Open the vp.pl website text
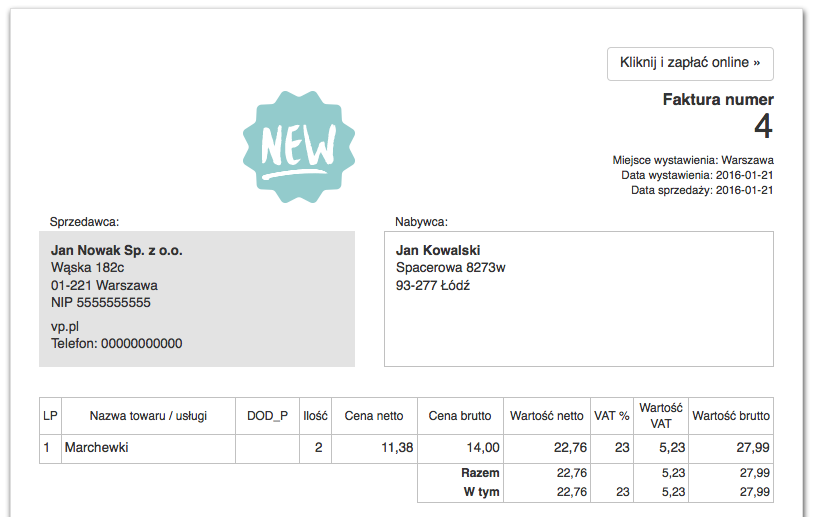Viewport: 815px width, 517px height. (x=65, y=326)
